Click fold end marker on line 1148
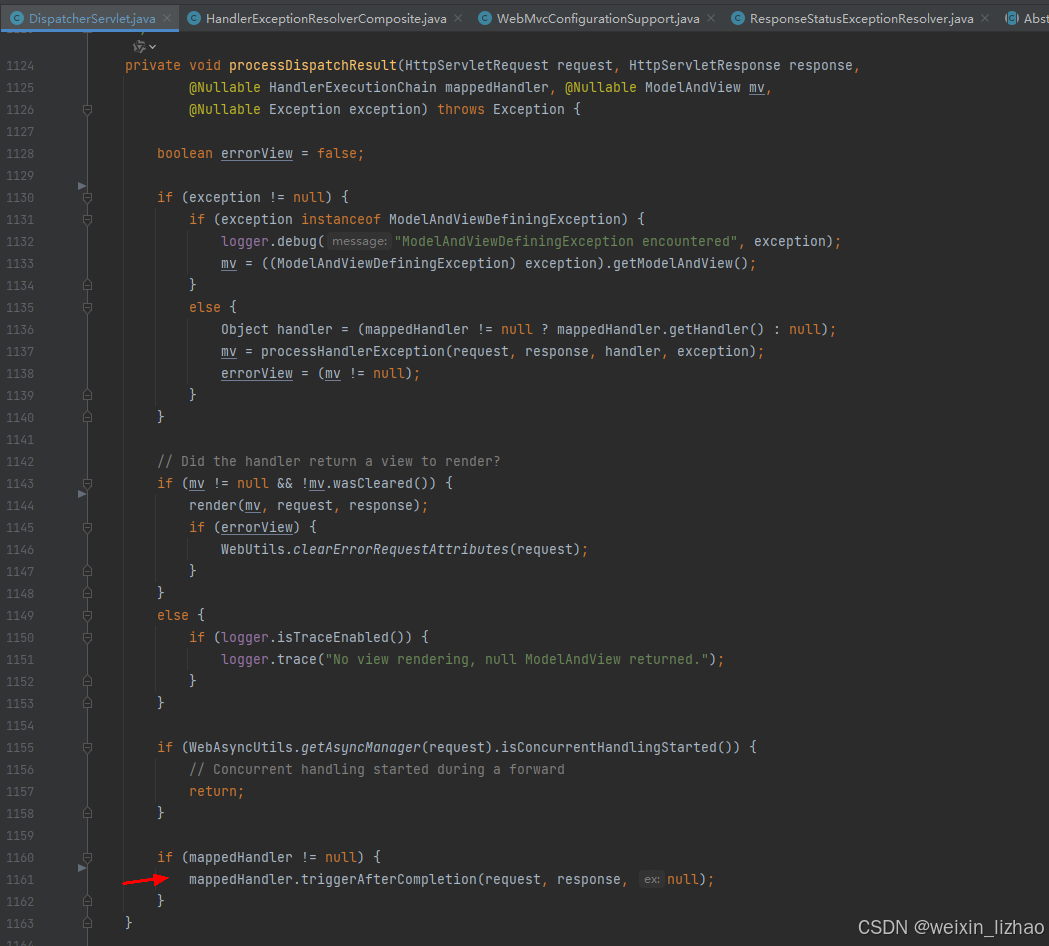This screenshot has width=1049, height=946. point(87,593)
